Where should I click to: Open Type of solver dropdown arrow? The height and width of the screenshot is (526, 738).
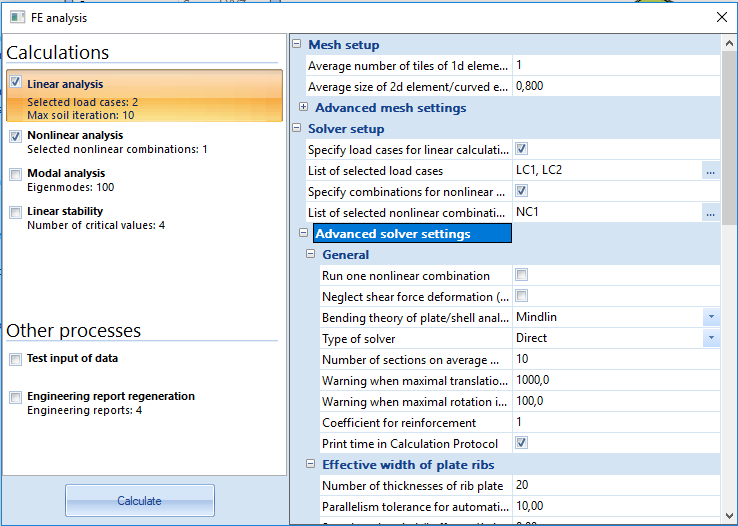[x=710, y=338]
